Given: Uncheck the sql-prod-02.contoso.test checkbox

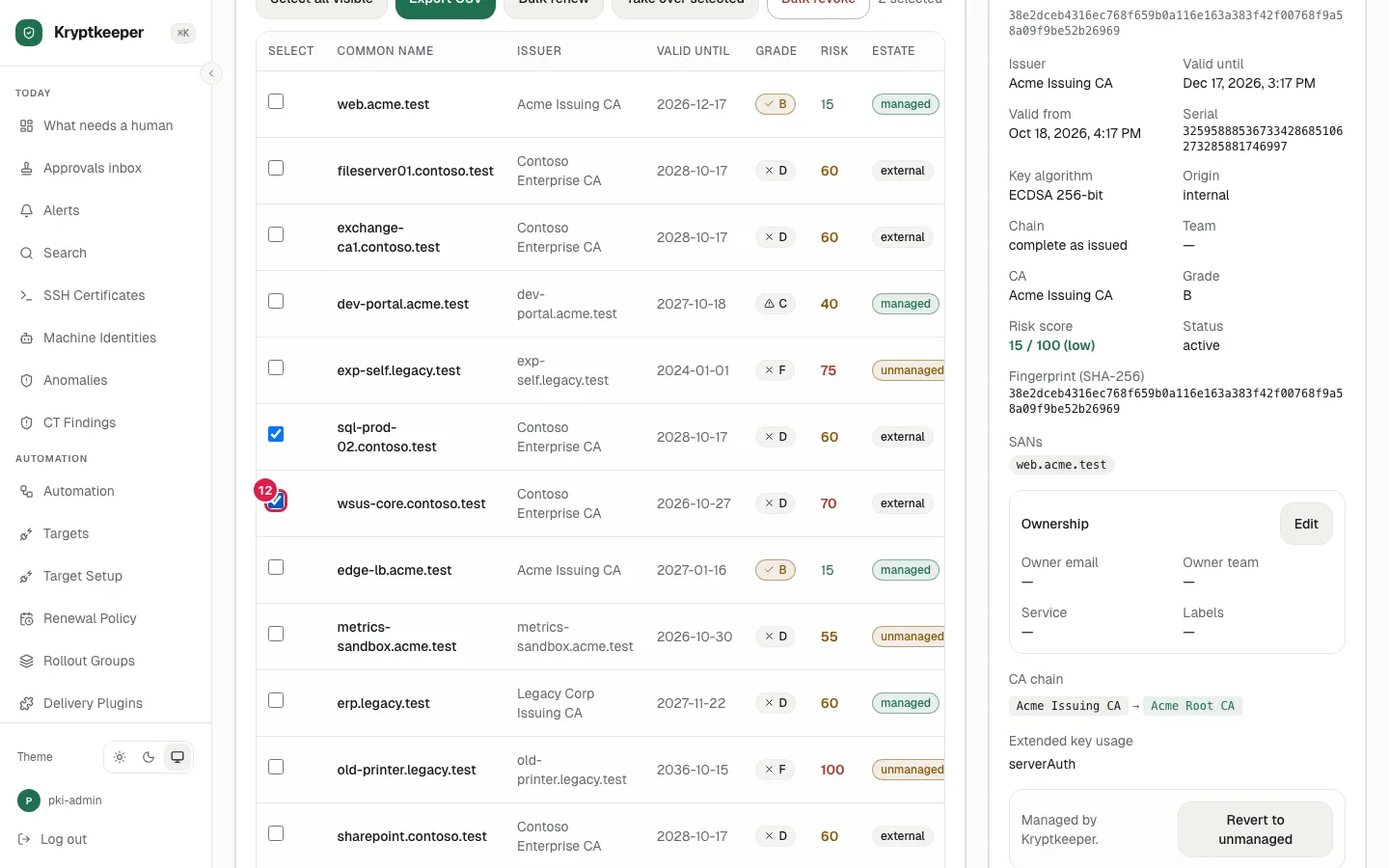Looking at the screenshot, I should coord(276,434).
